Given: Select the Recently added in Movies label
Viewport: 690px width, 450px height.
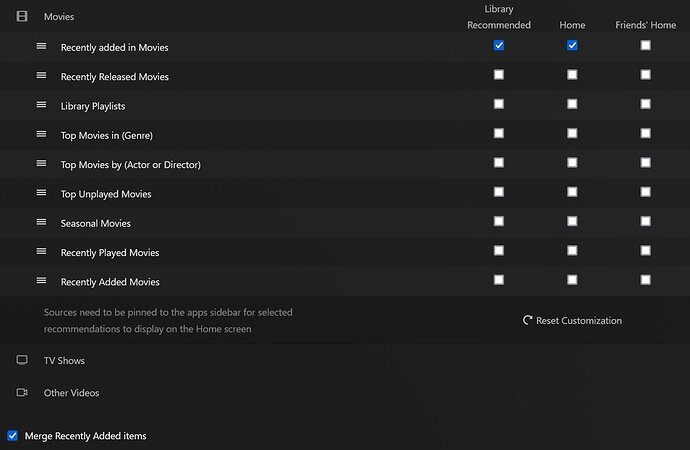Looking at the screenshot, I should 114,48.
